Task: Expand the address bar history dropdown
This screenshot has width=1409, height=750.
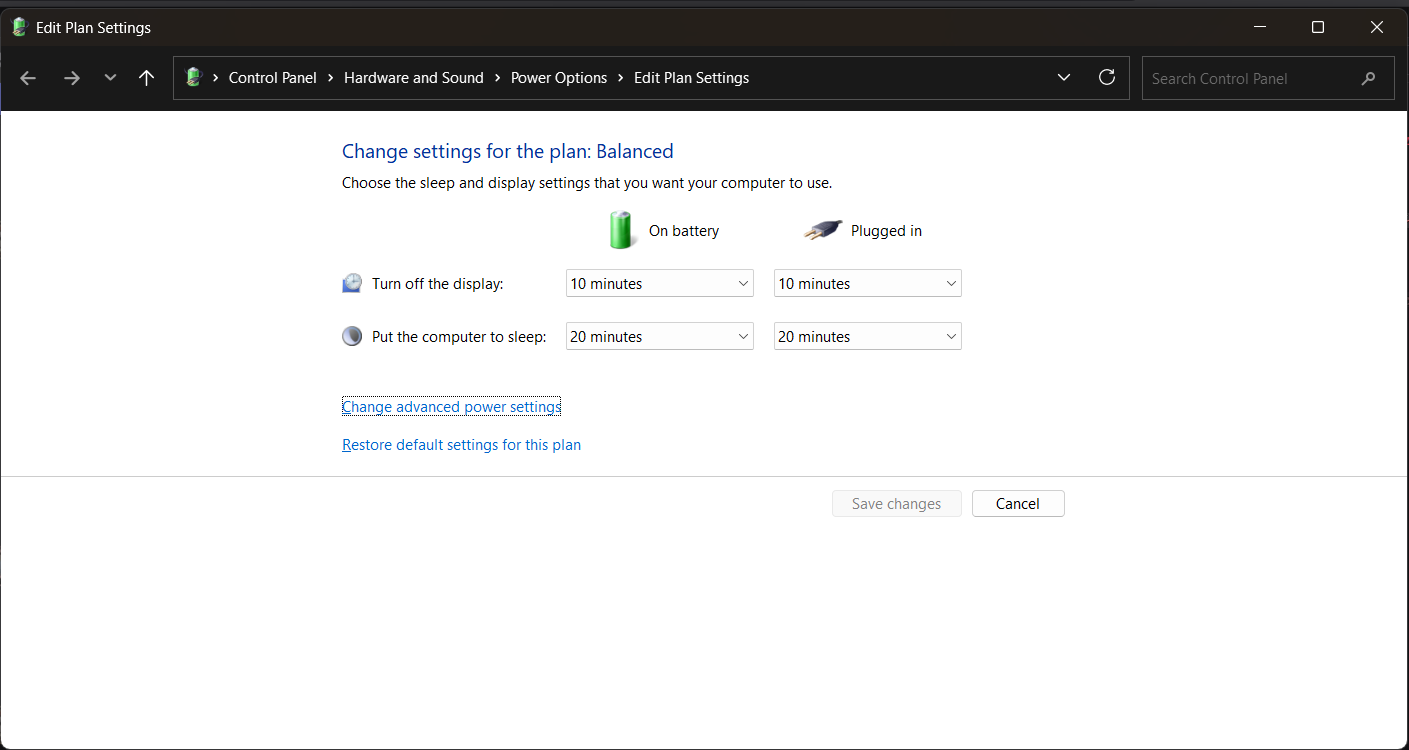Action: coord(1064,78)
